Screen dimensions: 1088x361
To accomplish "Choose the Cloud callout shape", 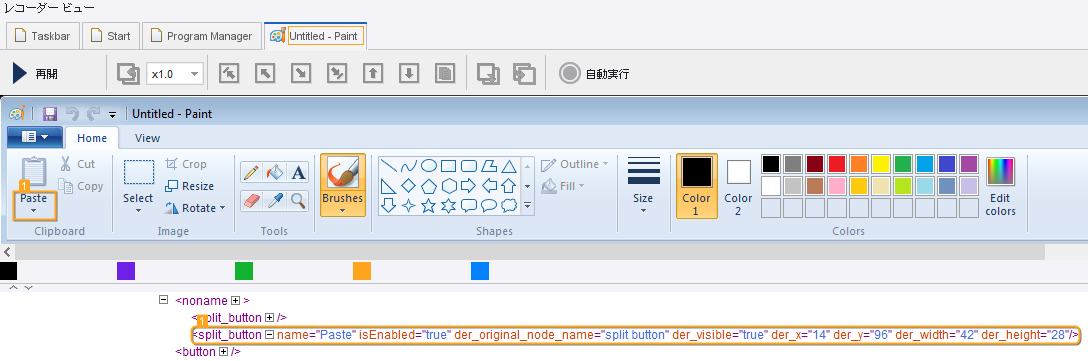I will click(x=509, y=205).
